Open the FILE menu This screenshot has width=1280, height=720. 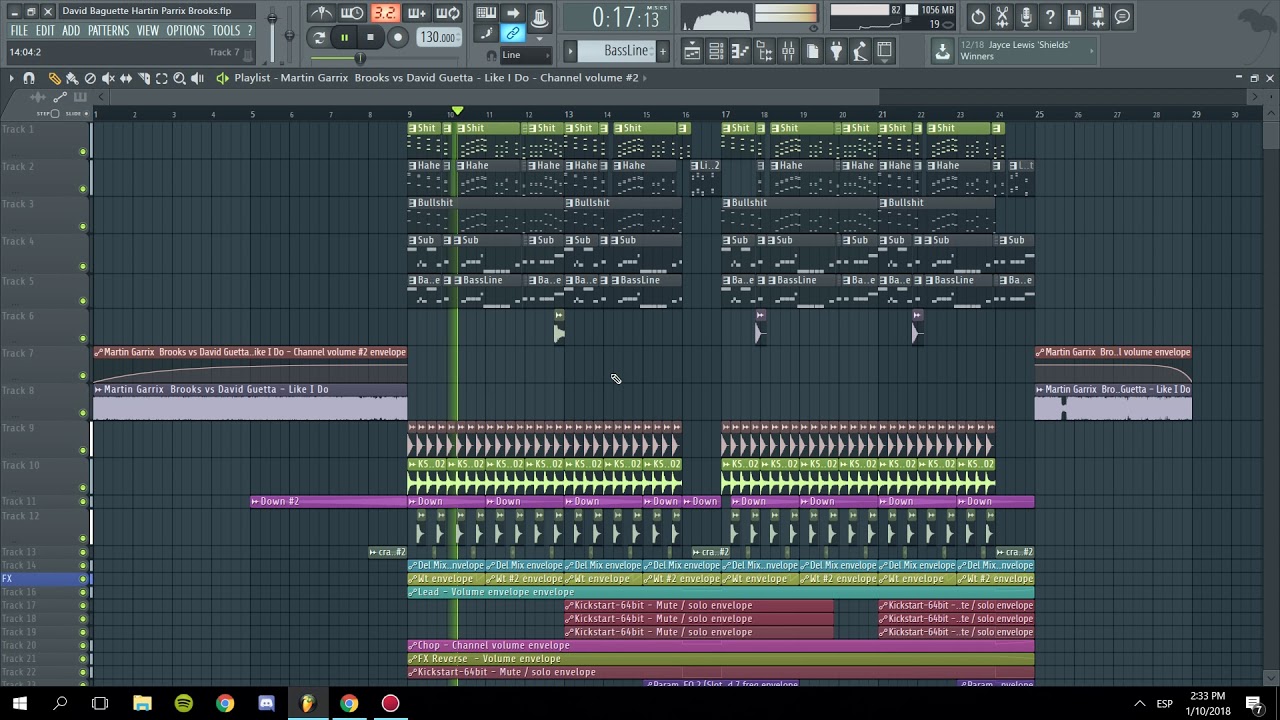[x=19, y=31]
